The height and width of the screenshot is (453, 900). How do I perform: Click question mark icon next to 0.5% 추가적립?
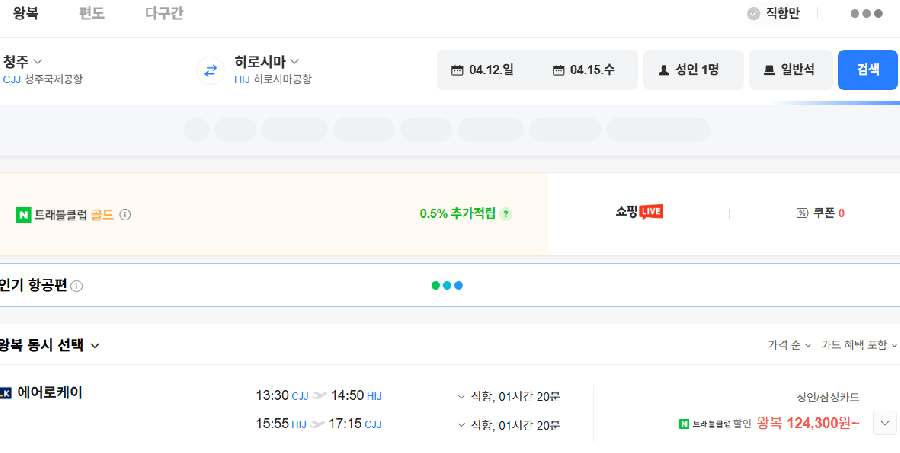point(506,214)
